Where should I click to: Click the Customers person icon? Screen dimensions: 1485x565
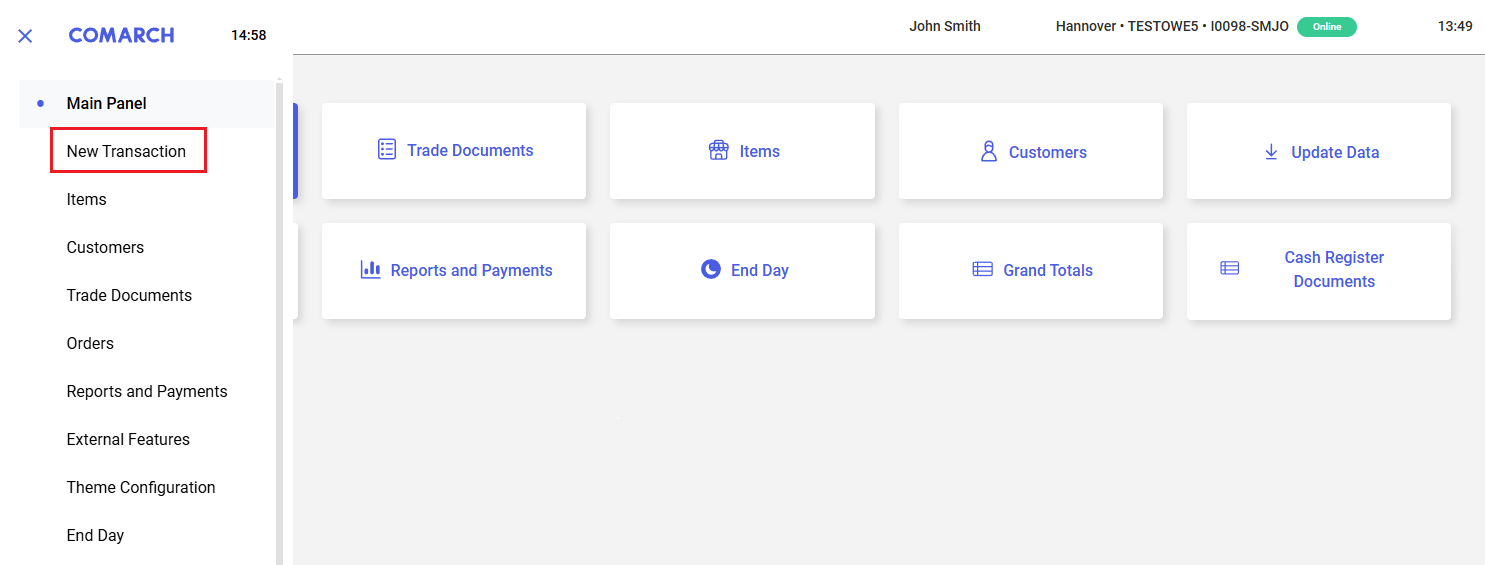click(x=989, y=152)
